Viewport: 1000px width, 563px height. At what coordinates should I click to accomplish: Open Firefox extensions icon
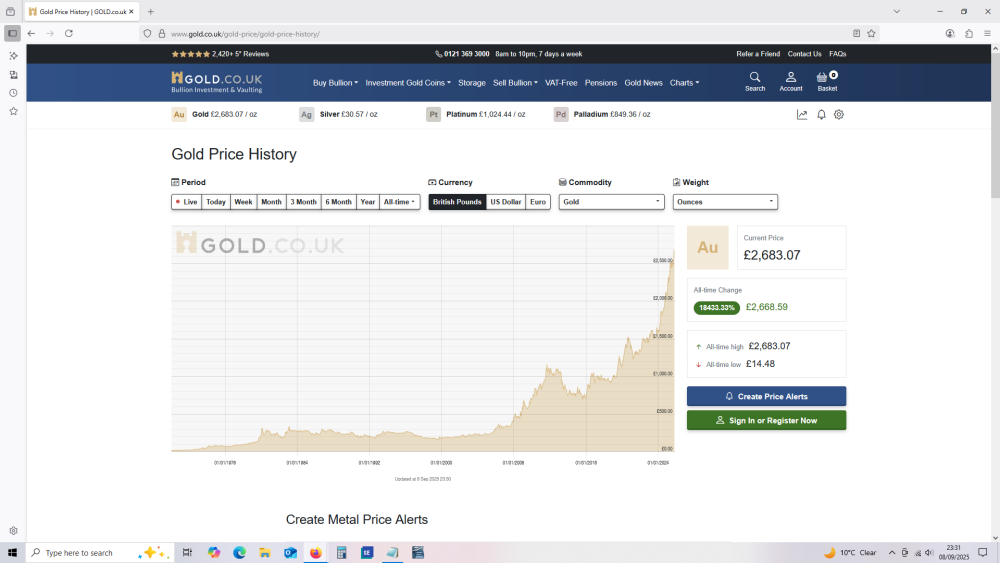tap(969, 33)
